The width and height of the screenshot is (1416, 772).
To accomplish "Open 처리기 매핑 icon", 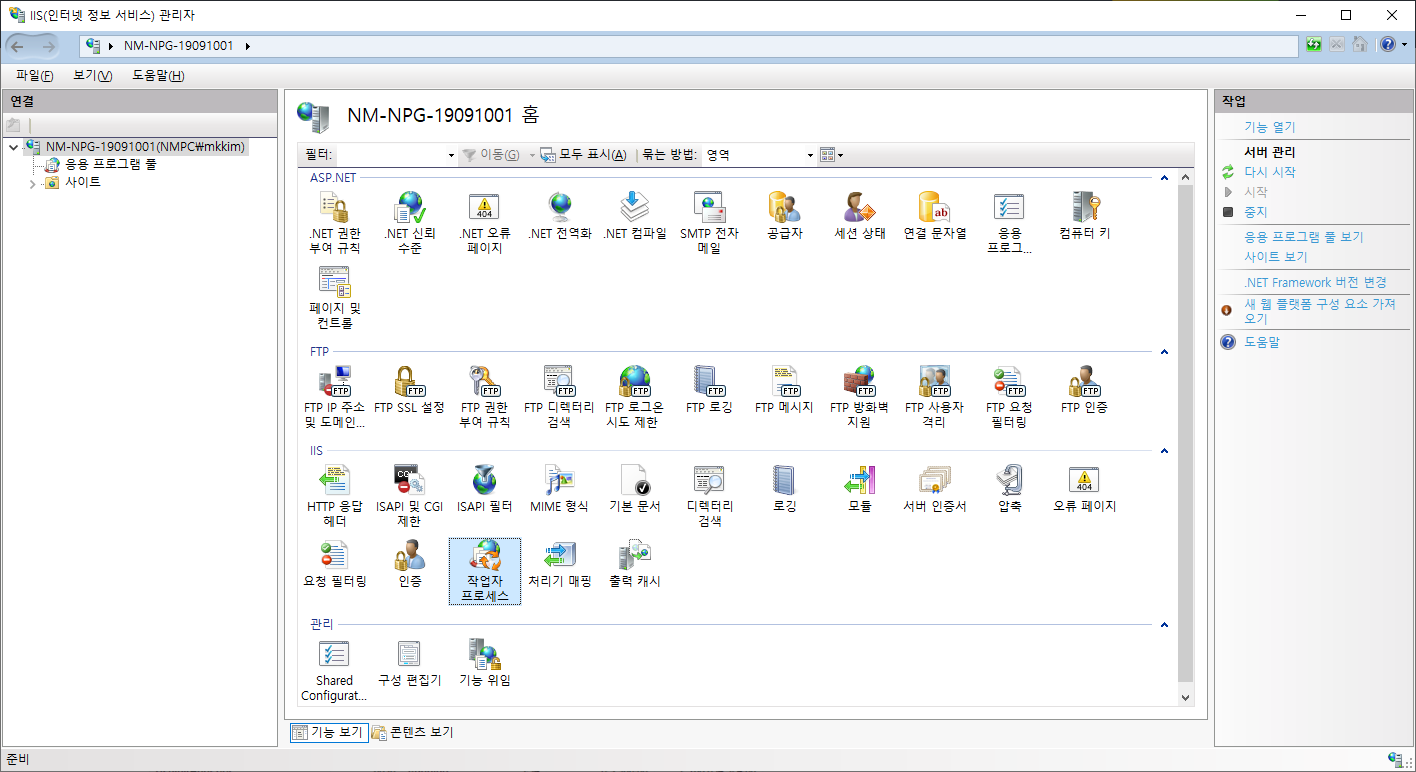I will click(x=559, y=565).
